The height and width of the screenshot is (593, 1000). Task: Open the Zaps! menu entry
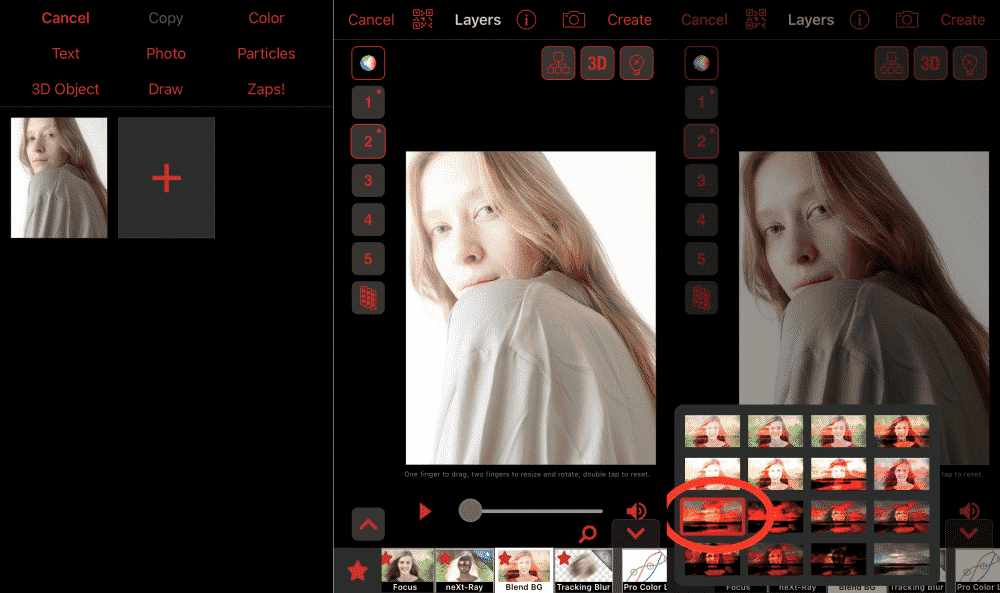[x=266, y=89]
